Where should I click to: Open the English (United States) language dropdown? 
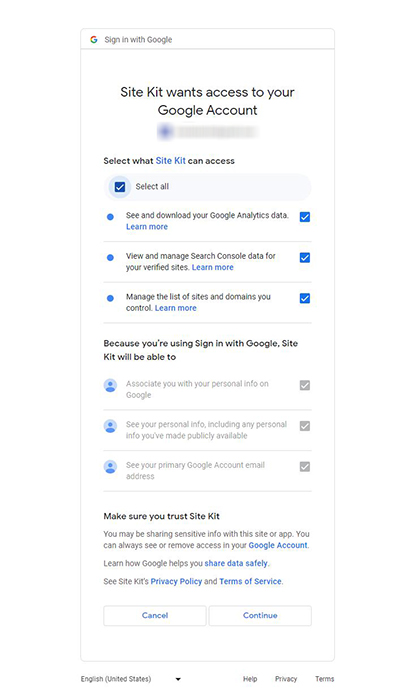pos(131,679)
